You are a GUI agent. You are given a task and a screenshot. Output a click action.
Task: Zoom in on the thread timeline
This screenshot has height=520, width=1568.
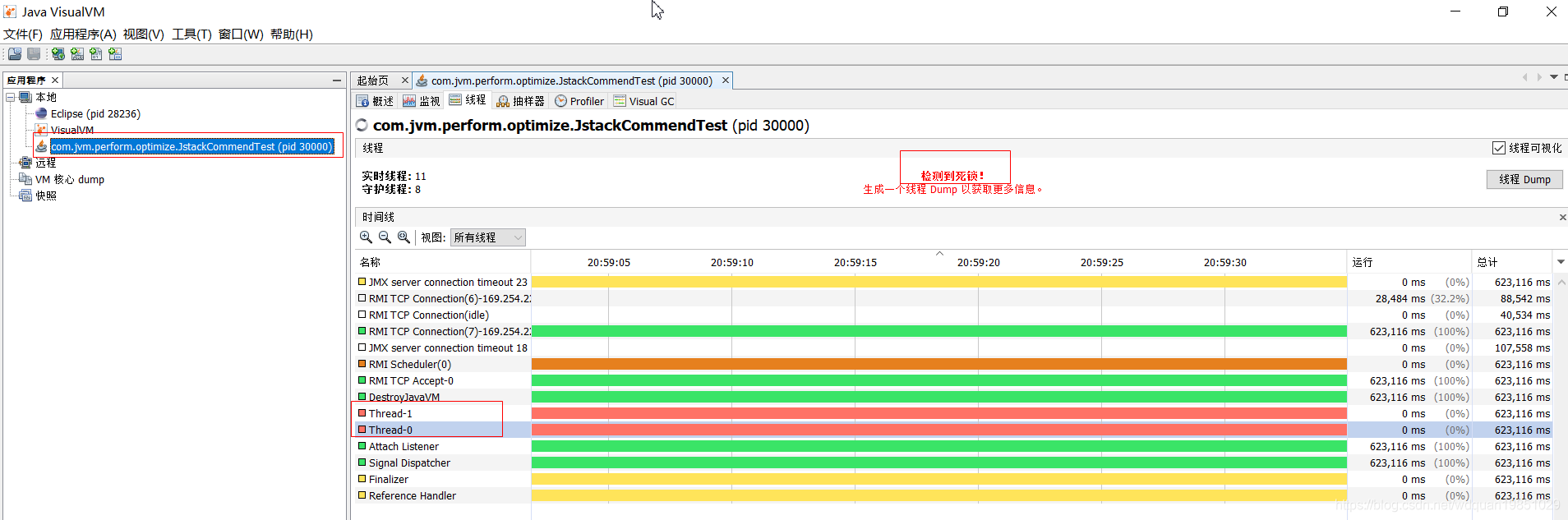366,237
